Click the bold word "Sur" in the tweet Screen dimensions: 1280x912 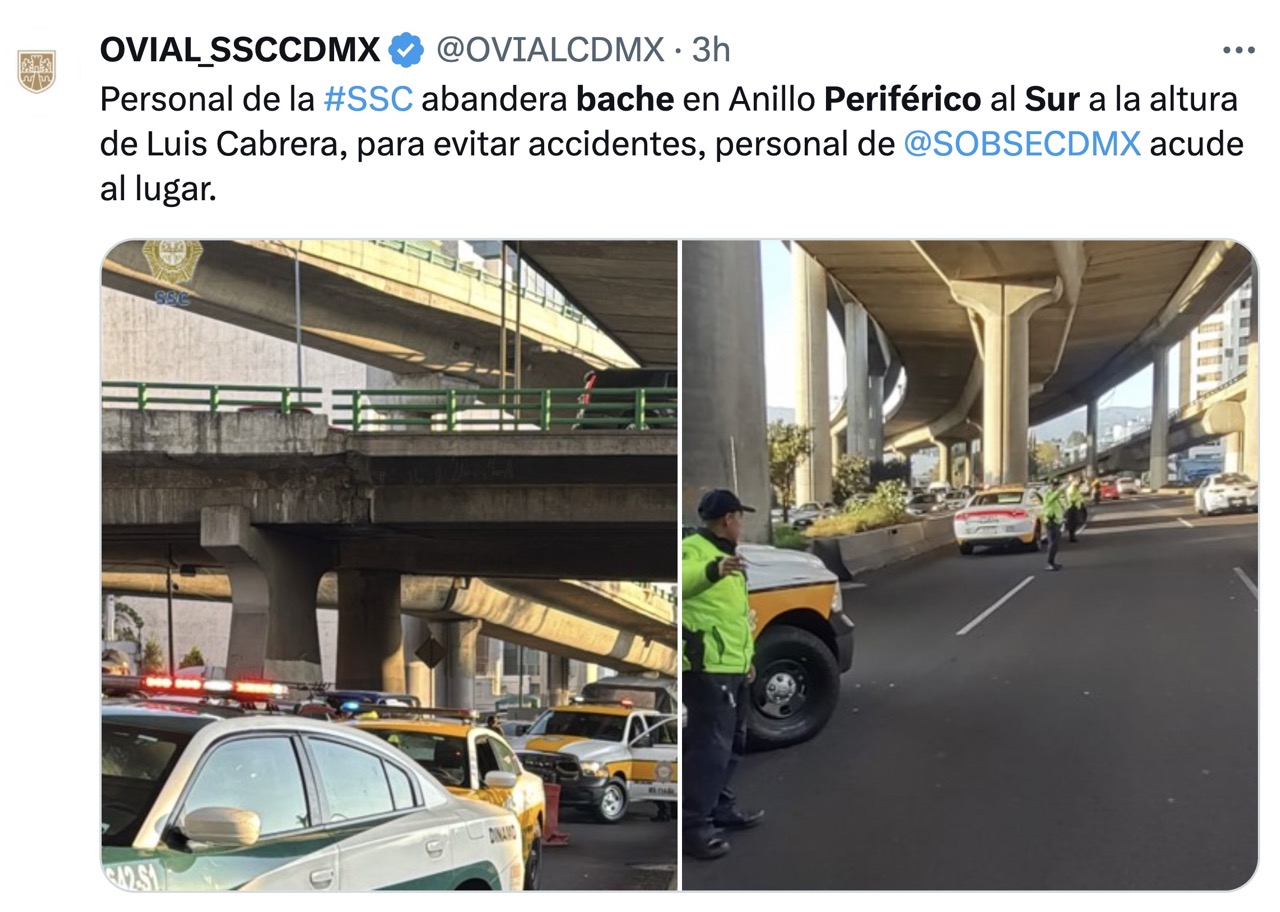pos(1052,99)
